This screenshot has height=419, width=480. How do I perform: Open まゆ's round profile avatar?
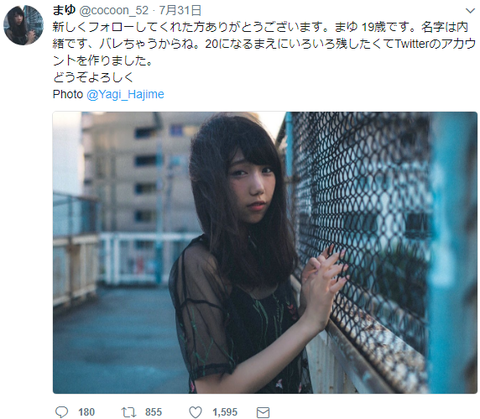coord(23,25)
